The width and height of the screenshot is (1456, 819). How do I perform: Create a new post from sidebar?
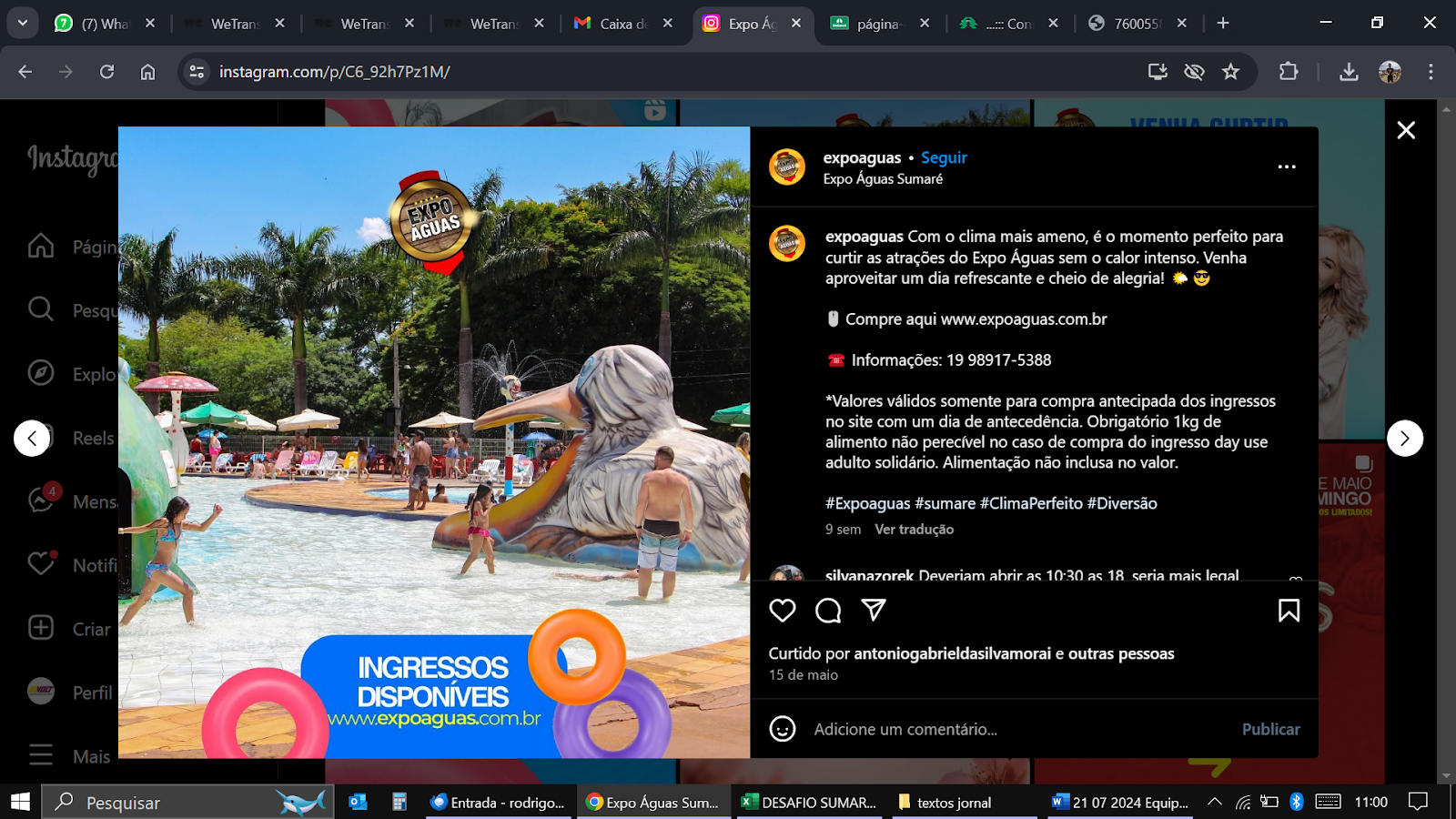point(69,629)
